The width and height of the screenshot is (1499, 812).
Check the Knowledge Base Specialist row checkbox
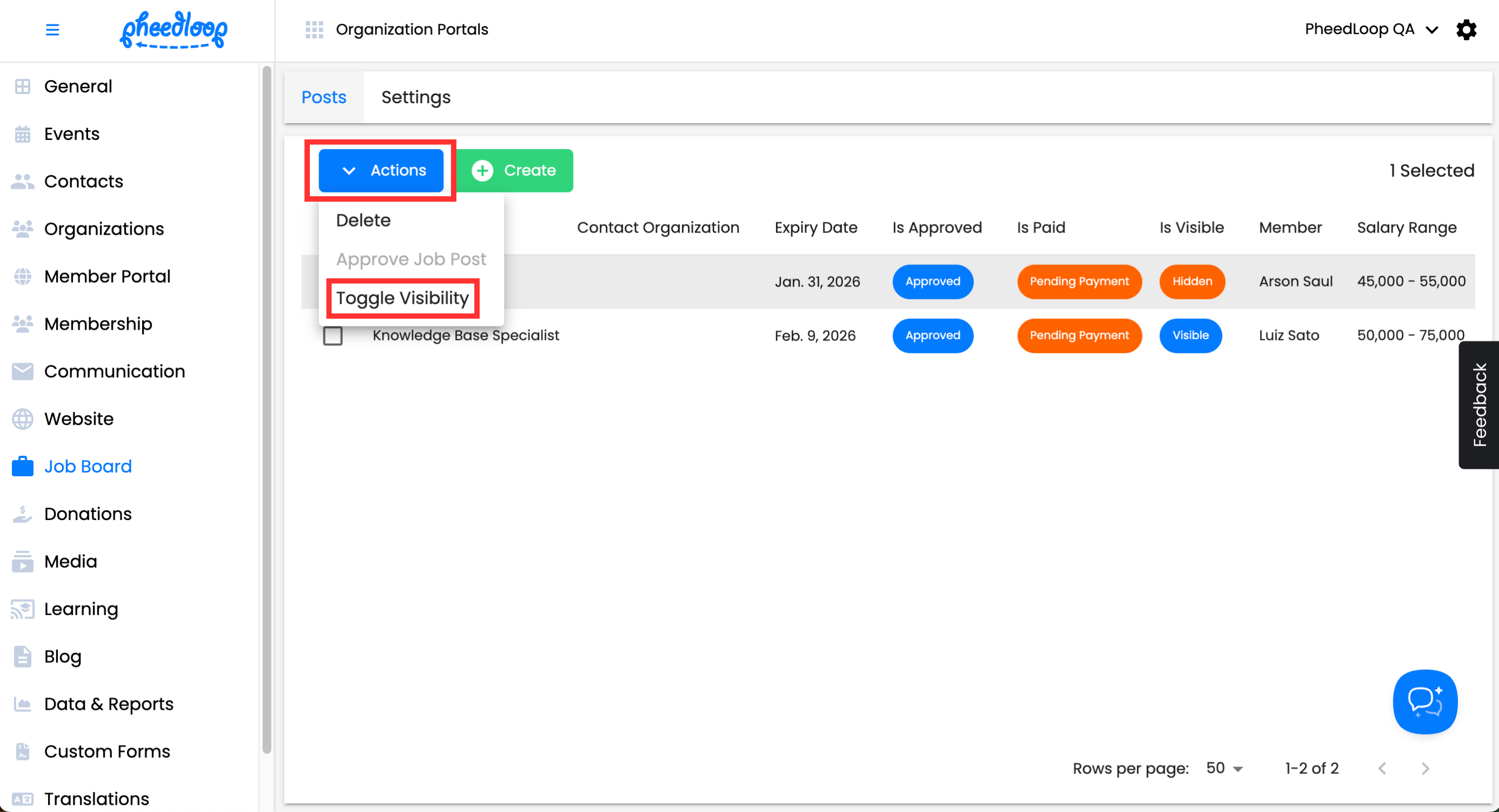point(333,336)
